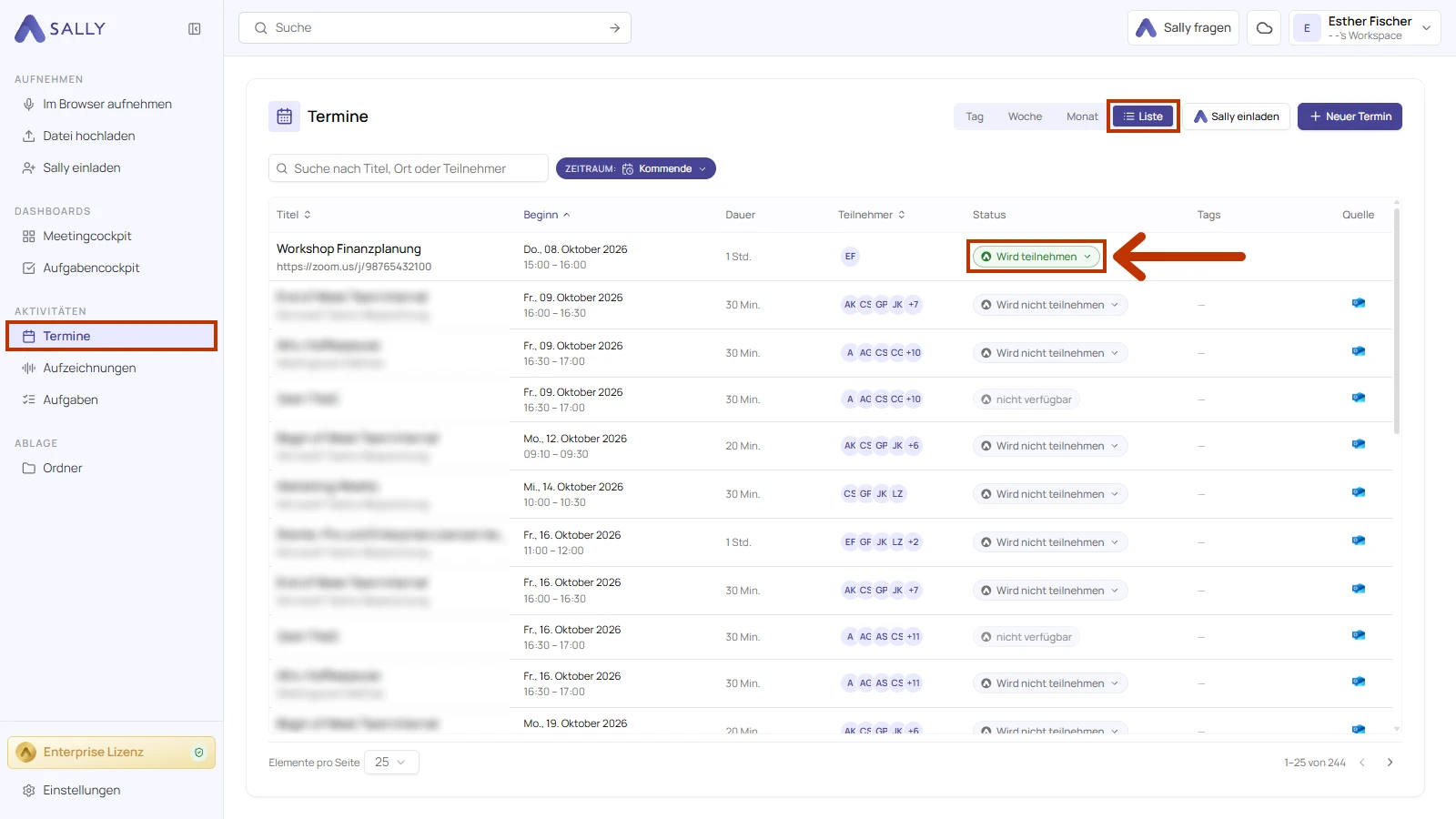Viewport: 1456px width, 819px height.
Task: Open Wird nicht teilnehmen dropdown for 14. Oktober
Action: pos(1050,494)
